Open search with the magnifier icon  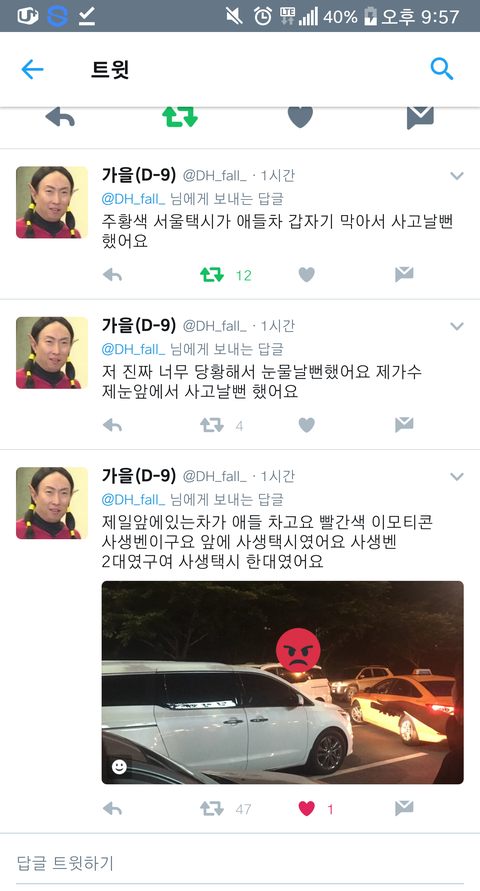coord(441,69)
